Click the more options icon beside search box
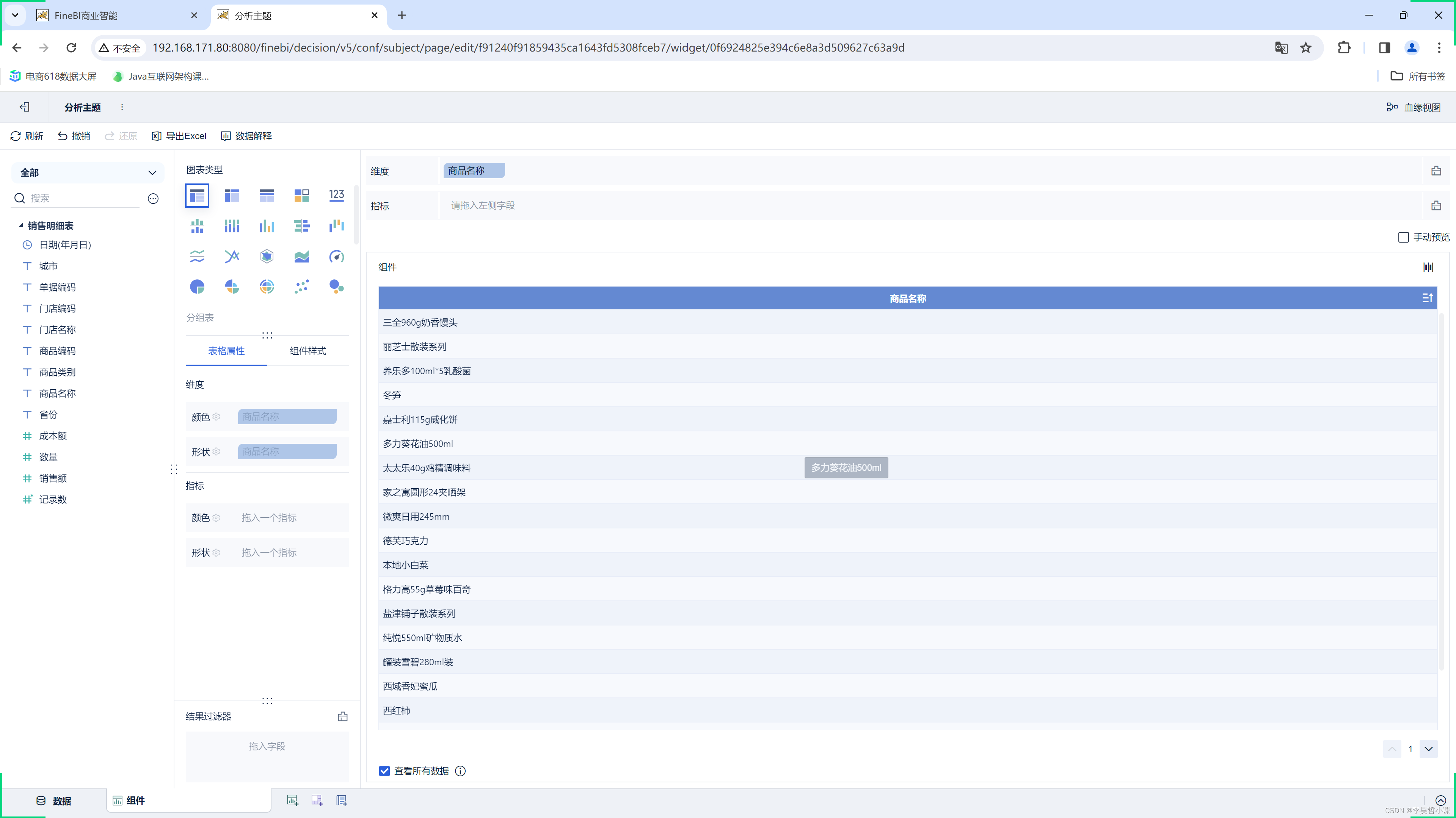 tap(153, 198)
